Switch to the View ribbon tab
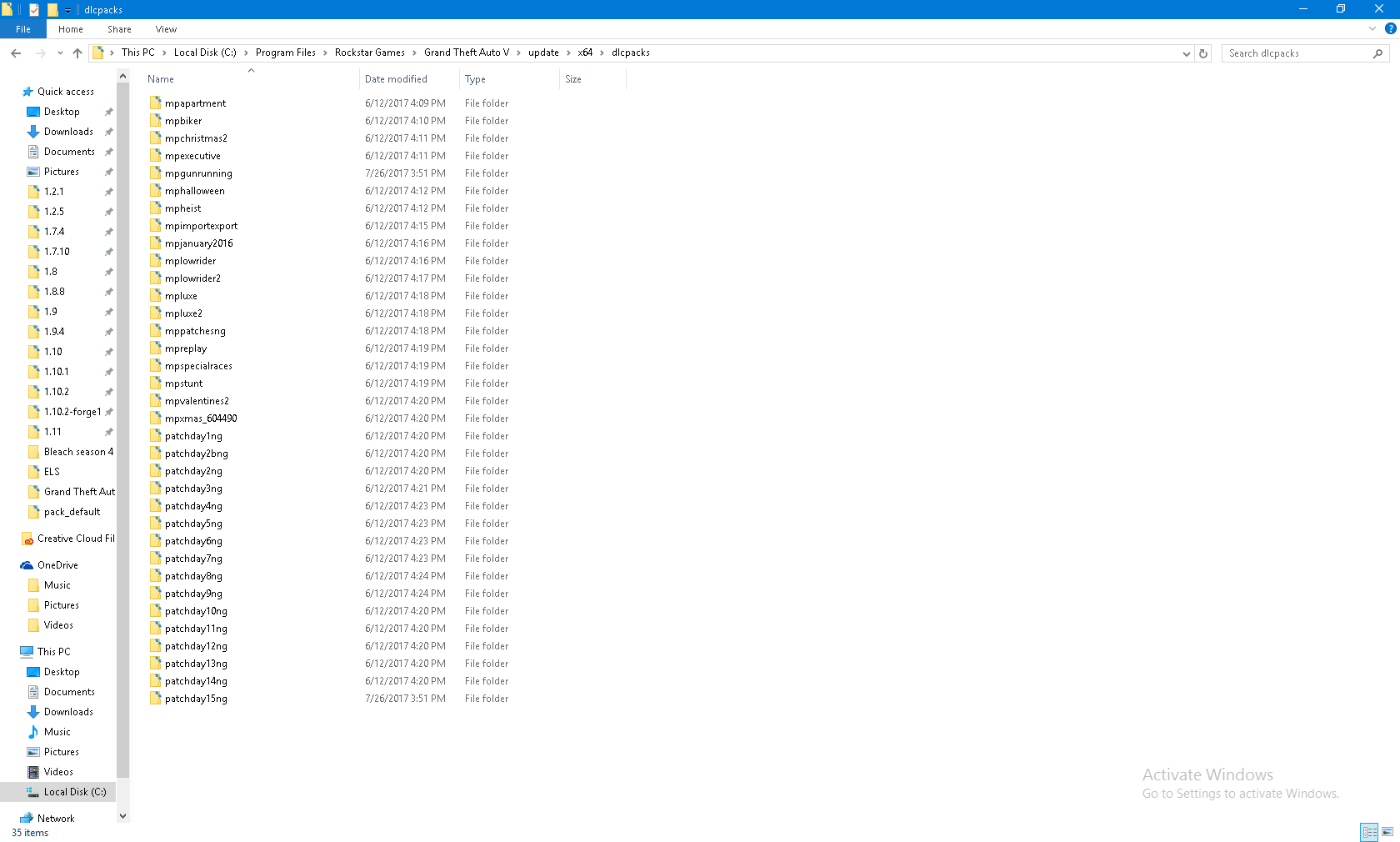The height and width of the screenshot is (842, 1400). (166, 29)
